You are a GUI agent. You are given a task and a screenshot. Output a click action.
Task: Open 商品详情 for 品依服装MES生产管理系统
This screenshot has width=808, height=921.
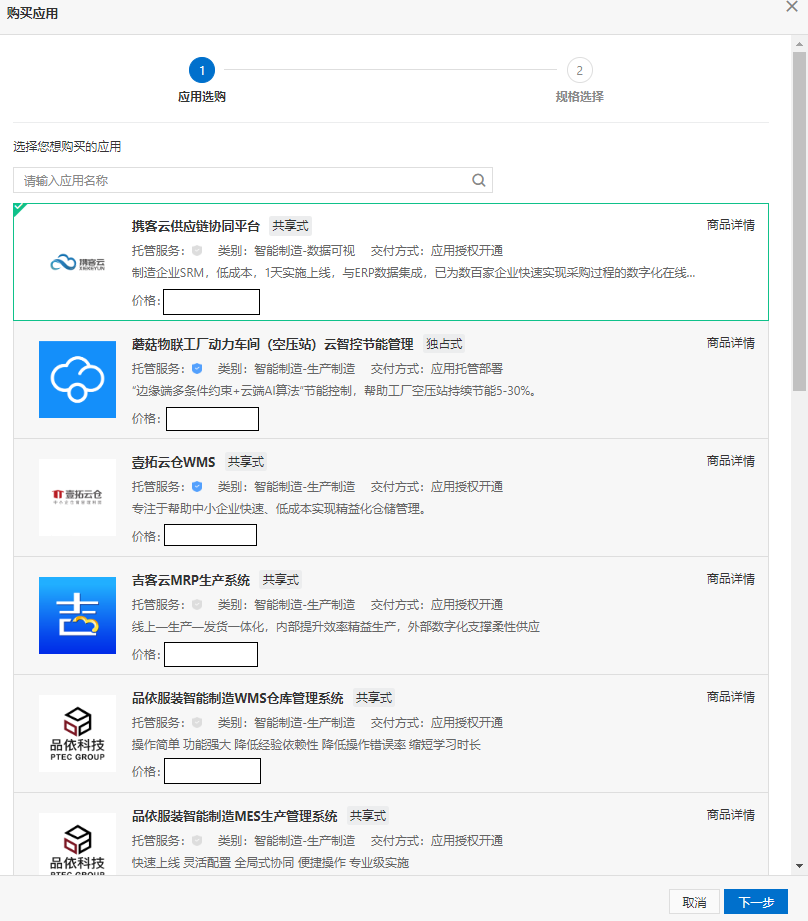pyautogui.click(x=730, y=815)
